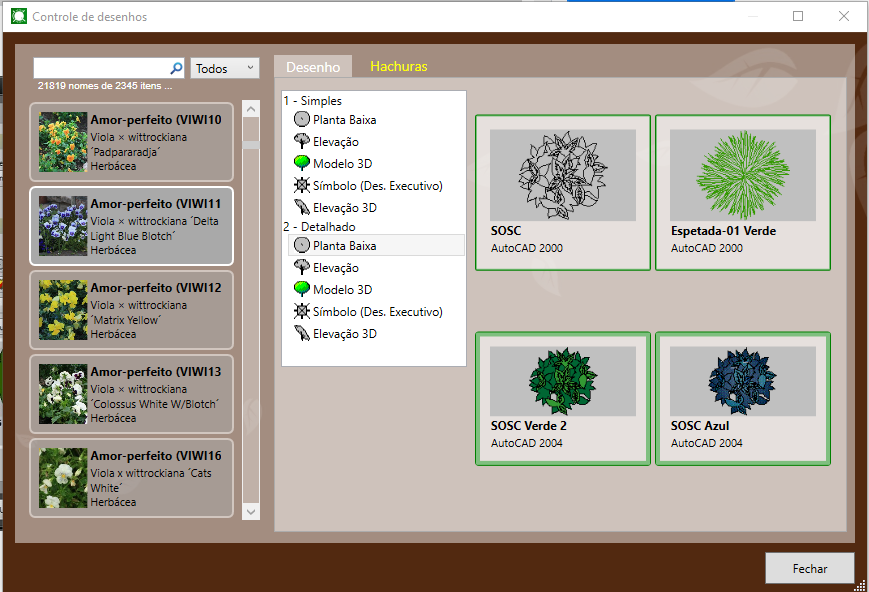The height and width of the screenshot is (592, 869).
Task: Click the 2 - Detalhado group header
Action: pos(320,227)
